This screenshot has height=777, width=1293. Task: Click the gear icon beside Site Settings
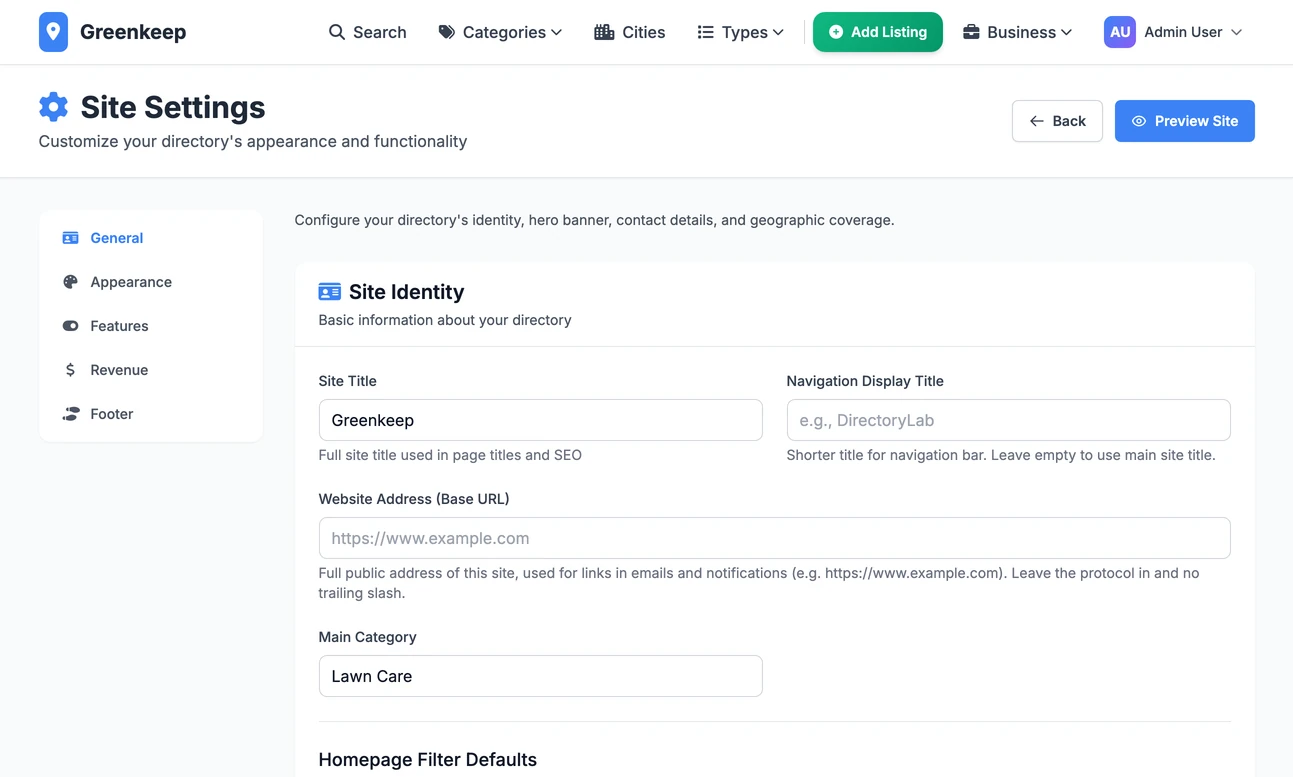(53, 107)
